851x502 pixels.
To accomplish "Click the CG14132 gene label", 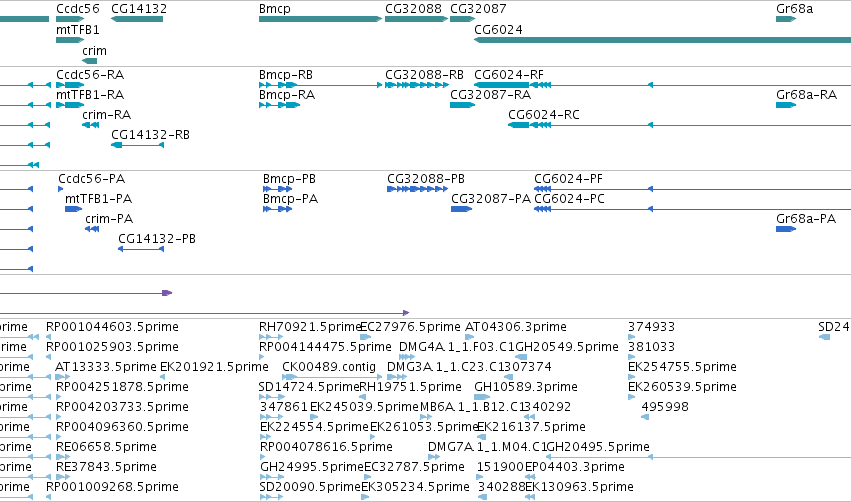I will (x=139, y=9).
